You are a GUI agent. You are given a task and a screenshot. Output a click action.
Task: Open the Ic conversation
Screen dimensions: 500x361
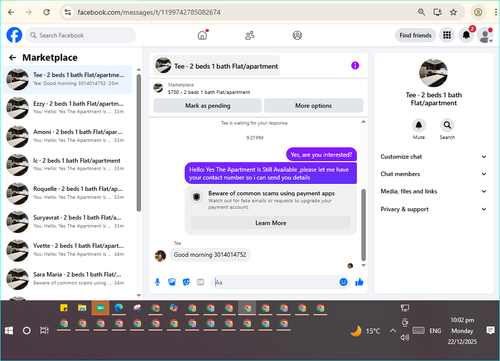click(68, 165)
